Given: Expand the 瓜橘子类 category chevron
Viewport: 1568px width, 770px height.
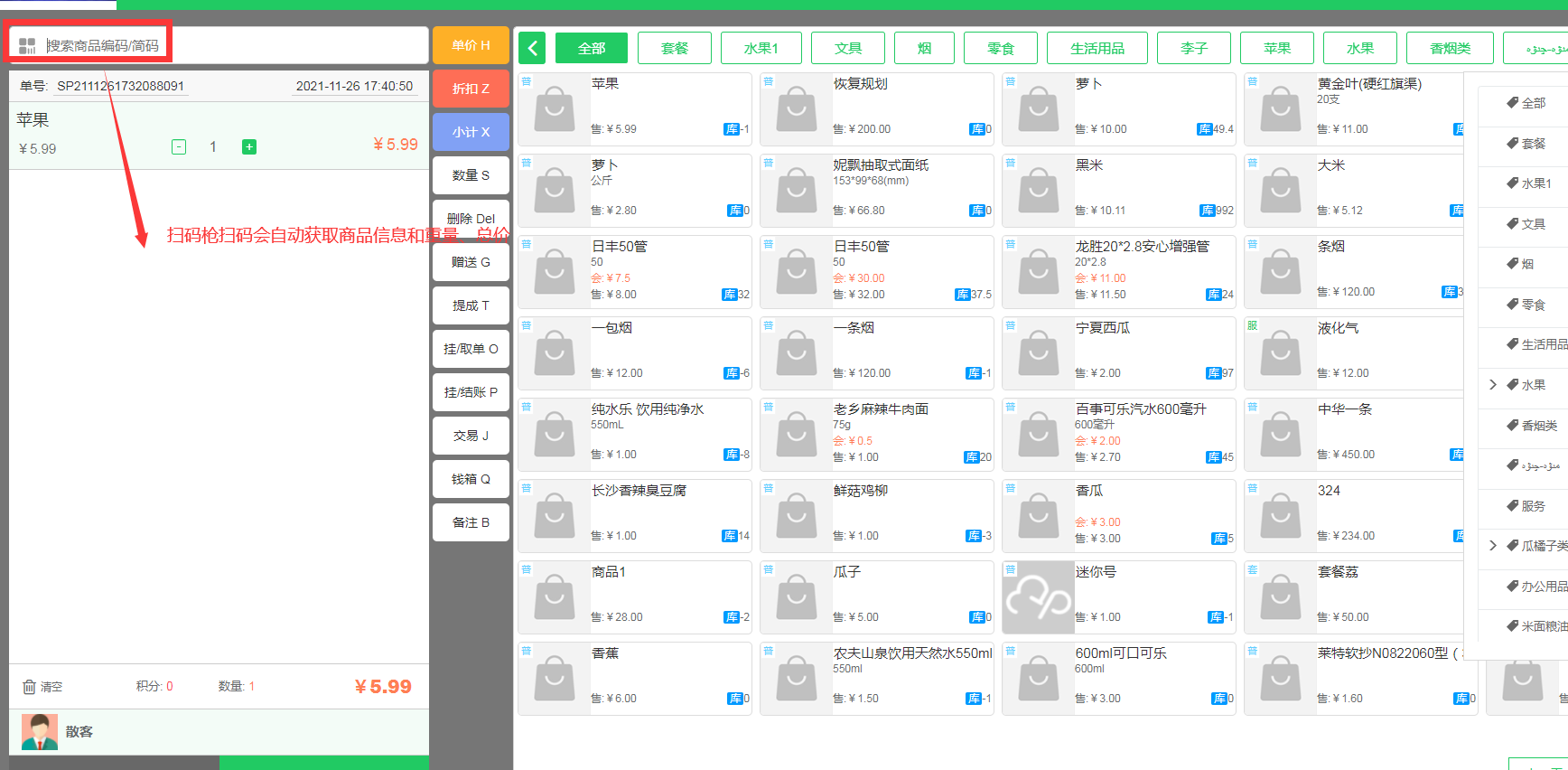Looking at the screenshot, I should [x=1493, y=546].
